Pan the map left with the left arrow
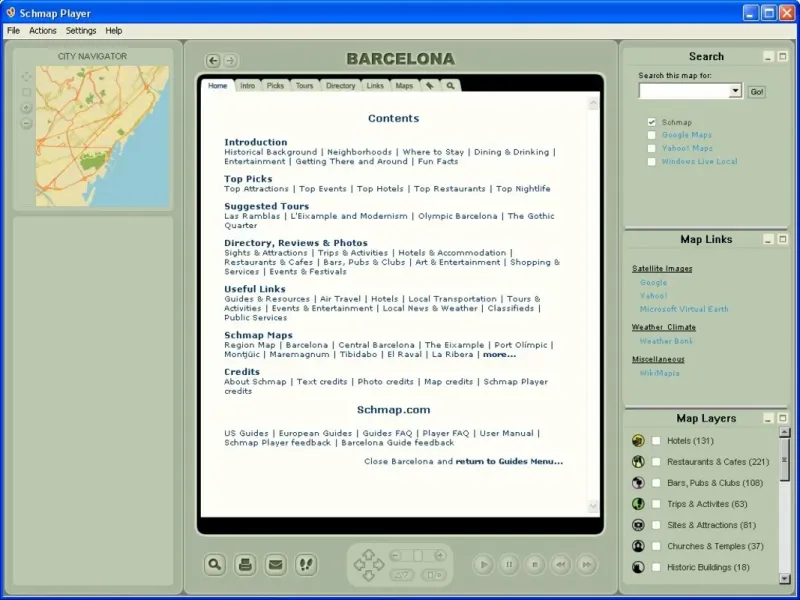 pyautogui.click(x=359, y=564)
